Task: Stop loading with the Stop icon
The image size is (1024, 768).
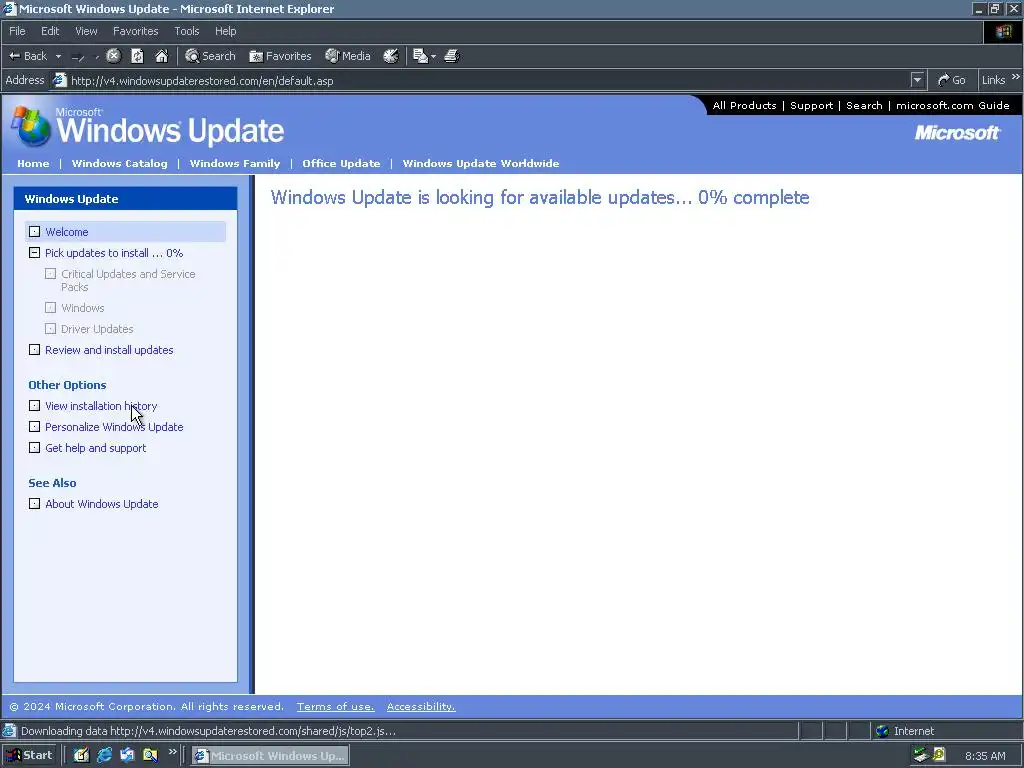Action: tap(114, 56)
